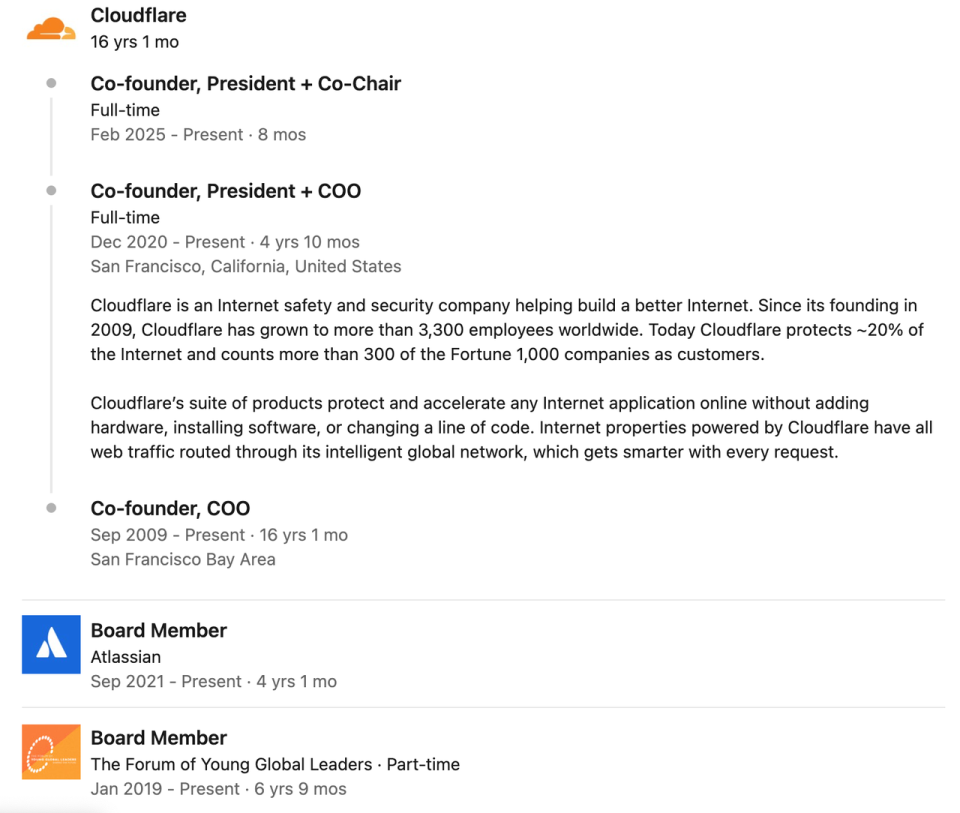Click the Atlassian company name text
960x813 pixels.
coord(126,657)
